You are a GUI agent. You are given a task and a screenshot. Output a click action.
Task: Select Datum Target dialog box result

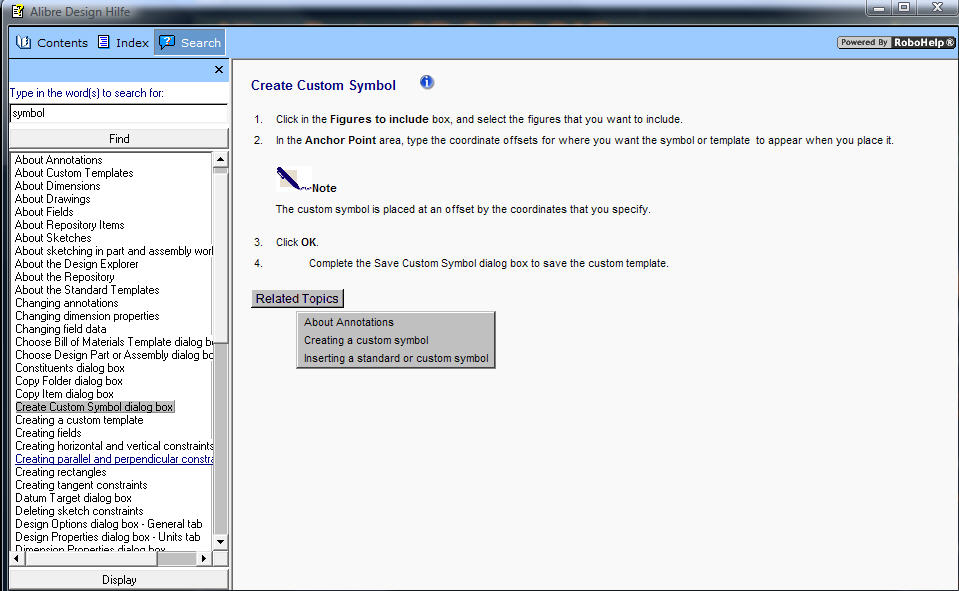[x=73, y=498]
